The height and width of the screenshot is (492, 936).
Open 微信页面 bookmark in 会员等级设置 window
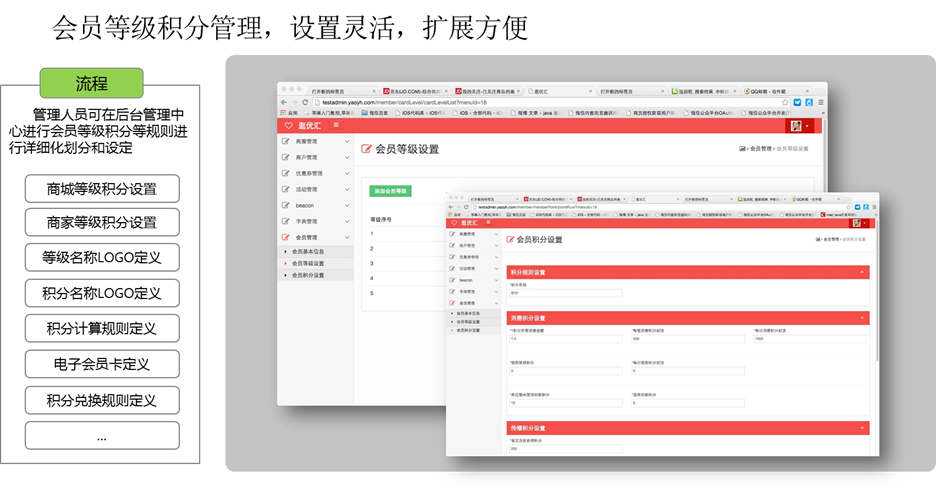[374, 113]
